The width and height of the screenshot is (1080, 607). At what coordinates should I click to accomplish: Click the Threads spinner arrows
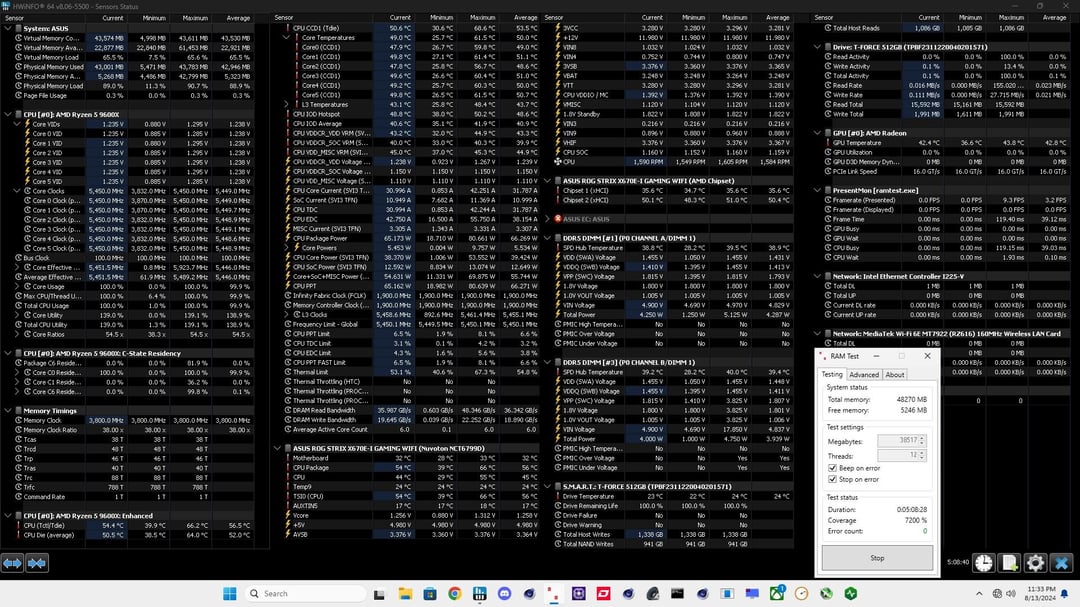pyautogui.click(x=922, y=455)
